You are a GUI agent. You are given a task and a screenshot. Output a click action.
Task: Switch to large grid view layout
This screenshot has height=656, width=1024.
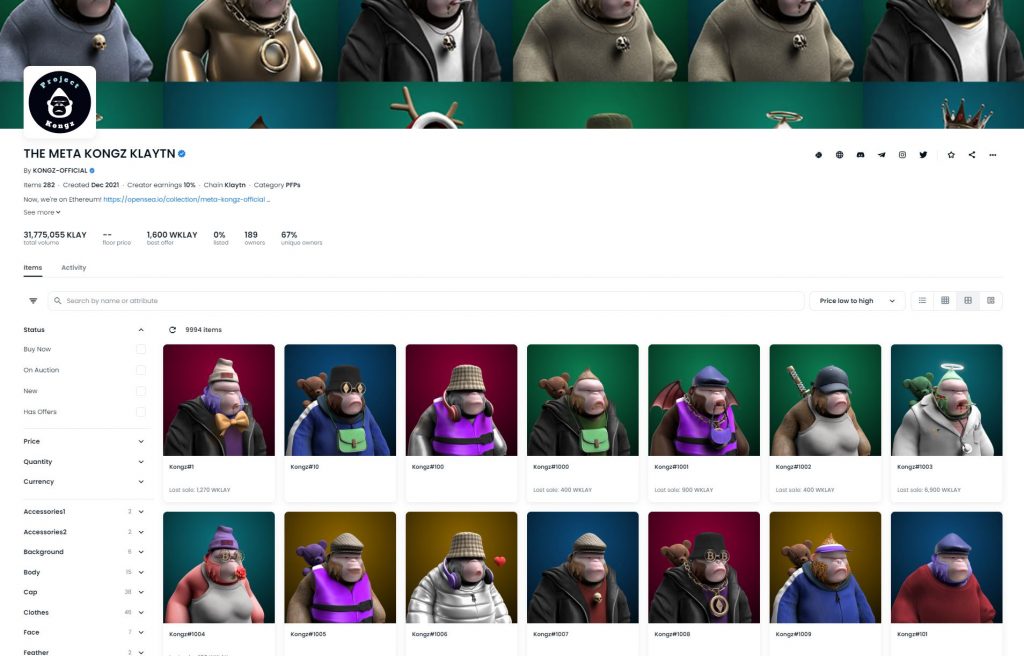pos(968,301)
